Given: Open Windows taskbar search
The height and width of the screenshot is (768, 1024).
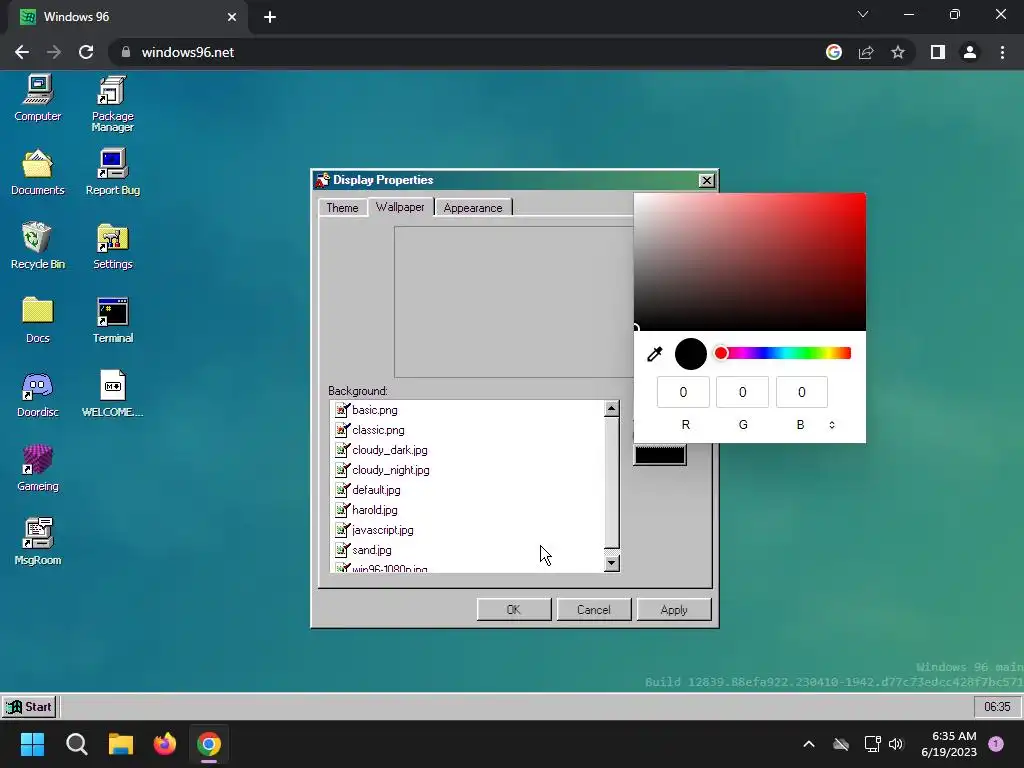Looking at the screenshot, I should 76,744.
